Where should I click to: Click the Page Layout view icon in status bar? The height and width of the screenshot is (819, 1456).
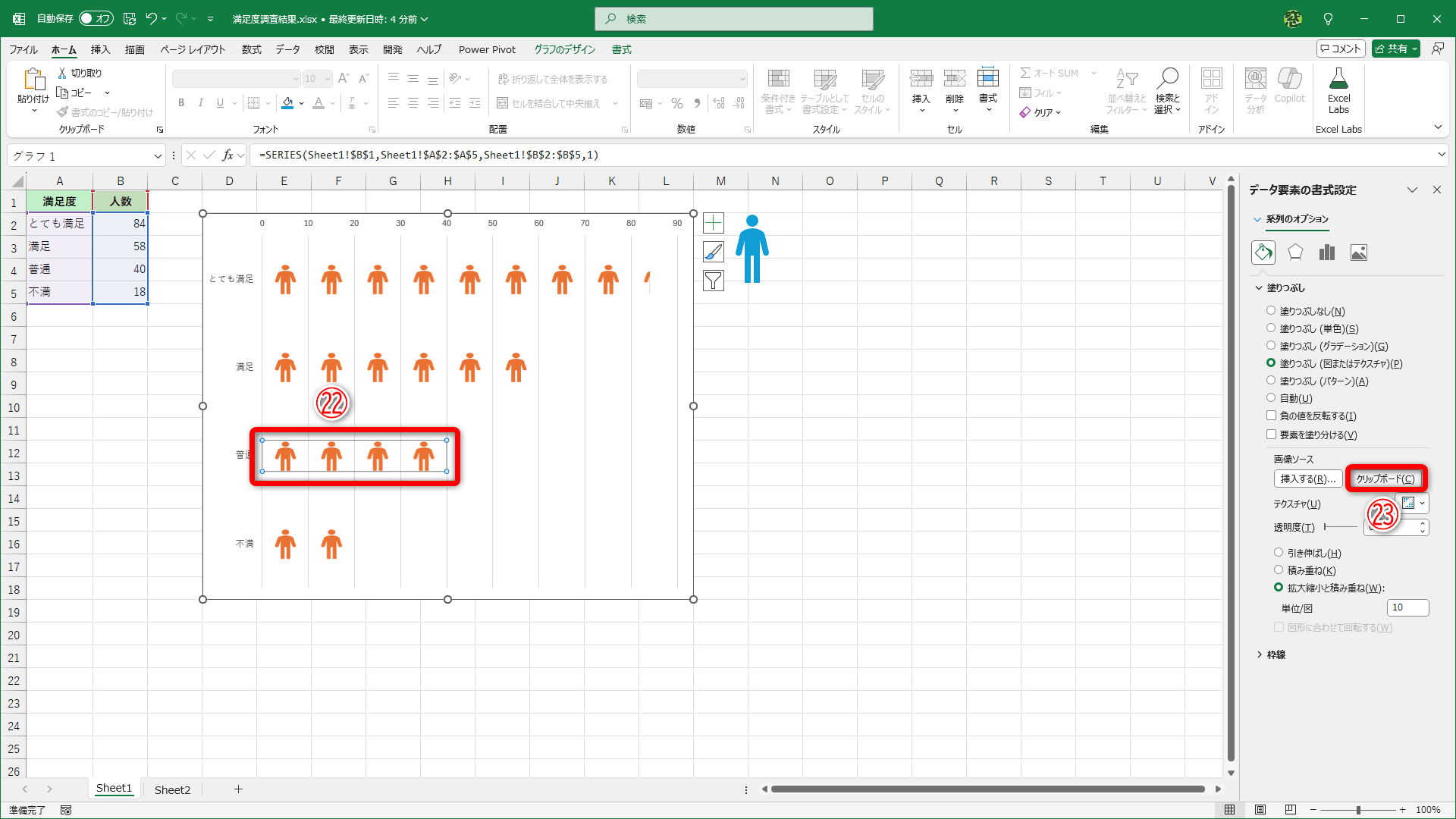pyautogui.click(x=1260, y=810)
